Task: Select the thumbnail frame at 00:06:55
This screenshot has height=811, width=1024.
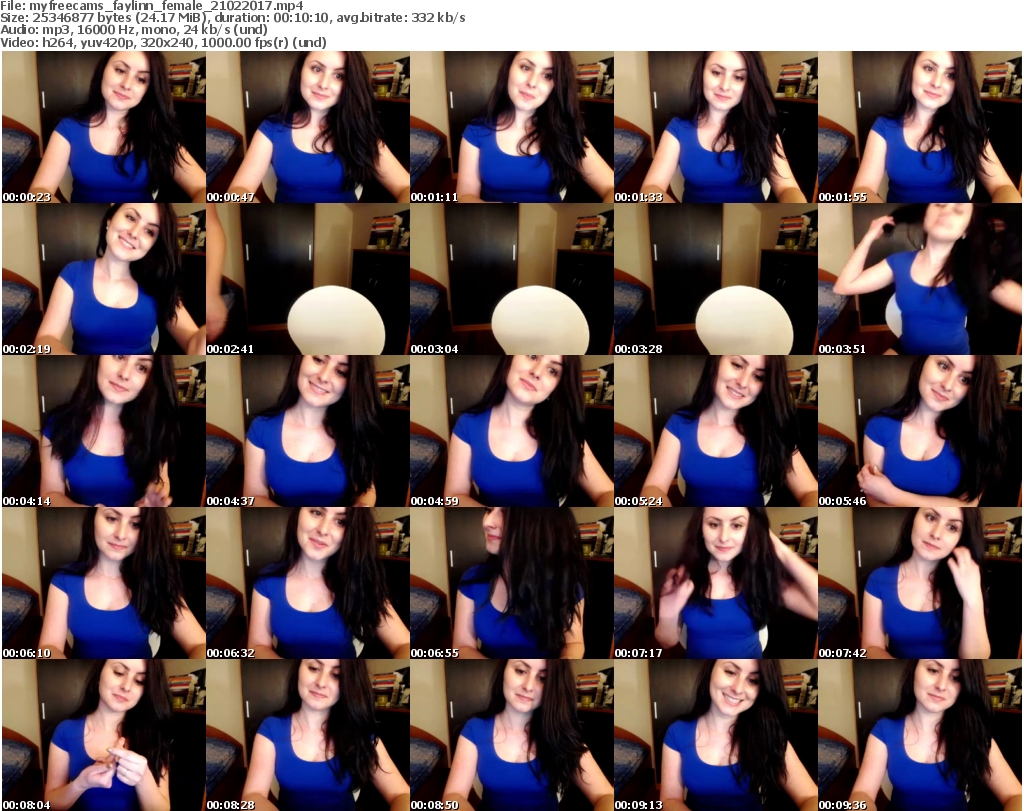Action: [x=512, y=583]
